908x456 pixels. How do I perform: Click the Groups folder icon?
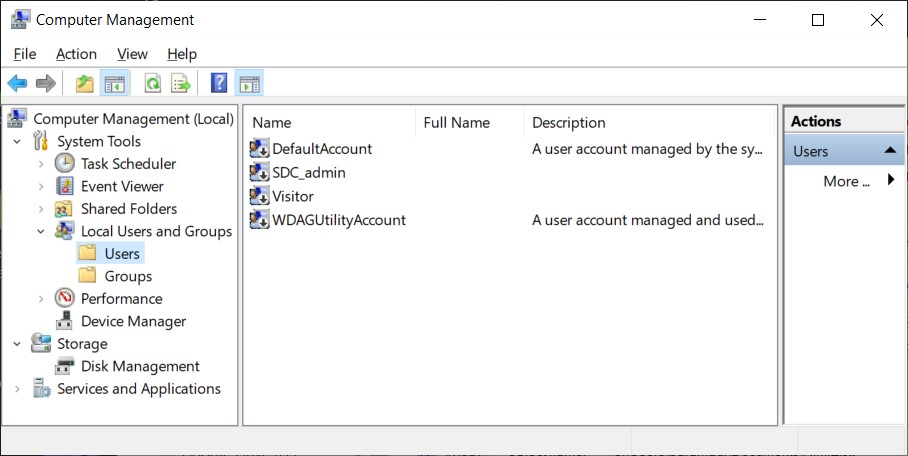coord(87,275)
